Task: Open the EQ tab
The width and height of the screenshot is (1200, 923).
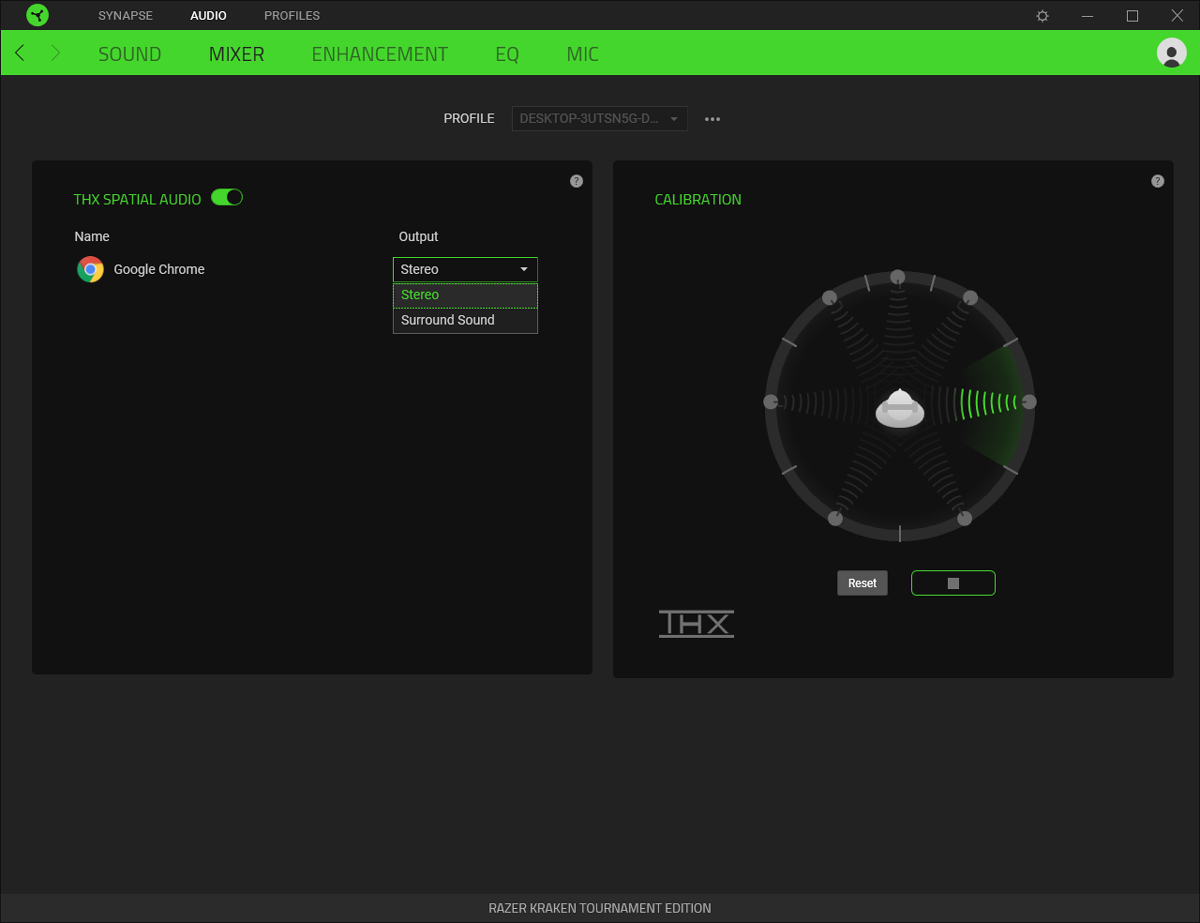Action: pyautogui.click(x=507, y=54)
